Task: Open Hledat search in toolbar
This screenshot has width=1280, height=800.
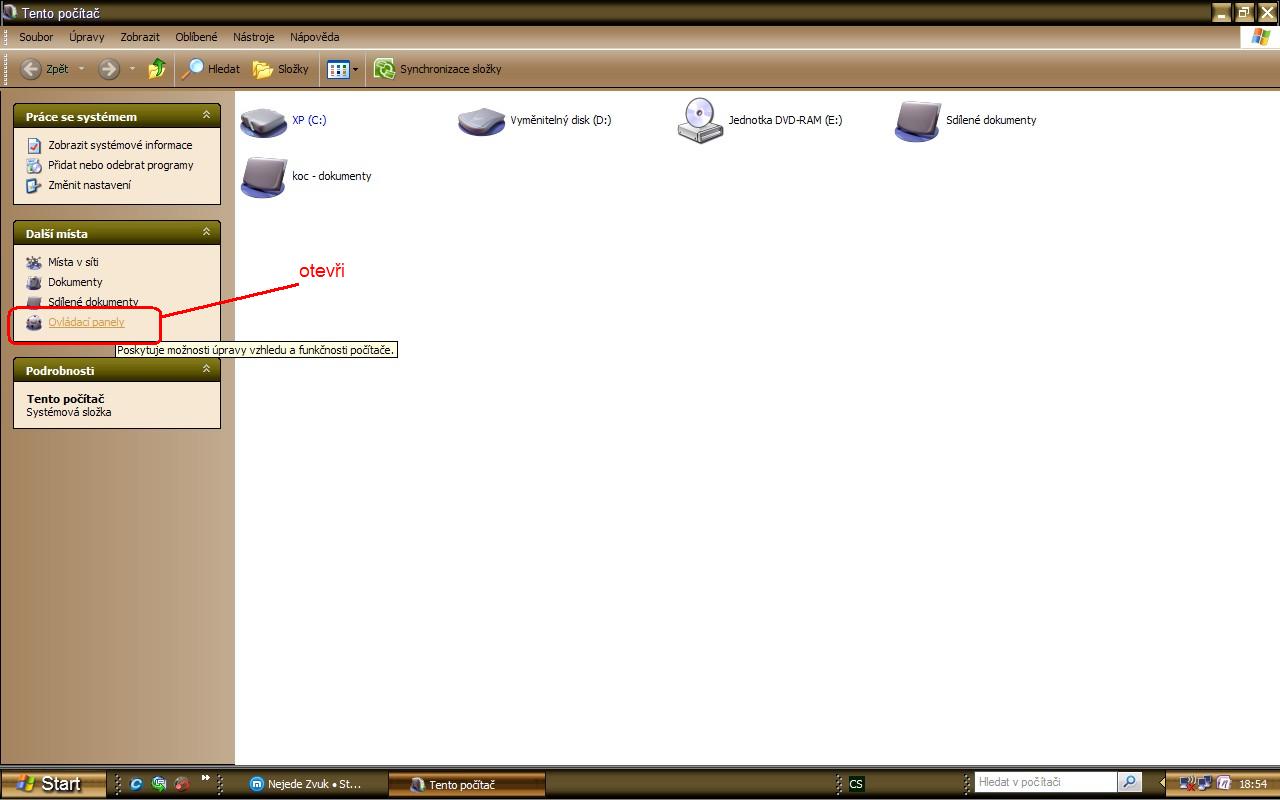Action: pos(211,69)
